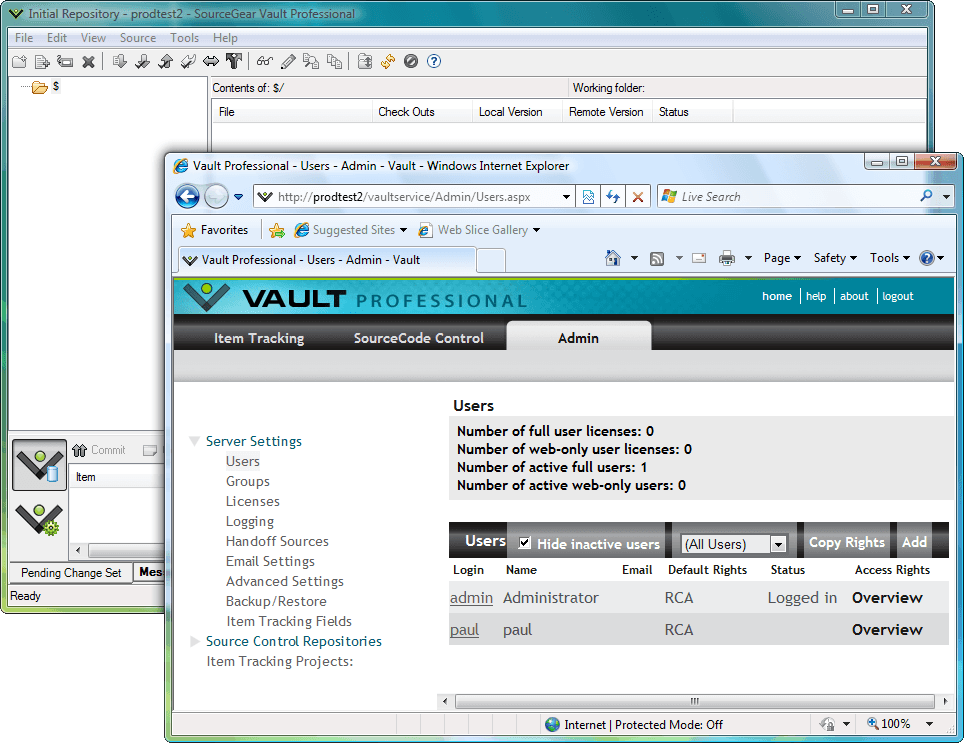Click the blue Help question mark in Vault toolbar
The width and height of the screenshot is (964, 743).
click(434, 61)
